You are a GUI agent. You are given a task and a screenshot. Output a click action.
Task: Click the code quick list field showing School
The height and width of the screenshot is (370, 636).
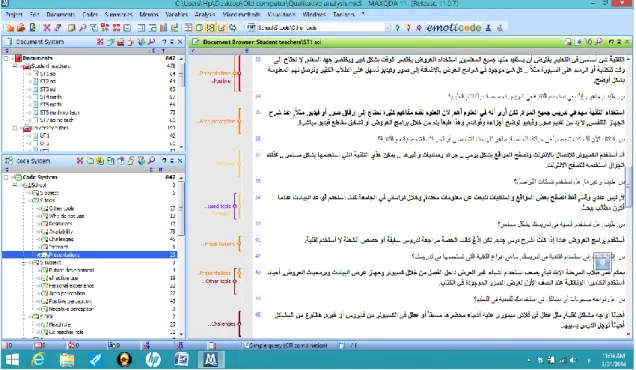[x=320, y=28]
